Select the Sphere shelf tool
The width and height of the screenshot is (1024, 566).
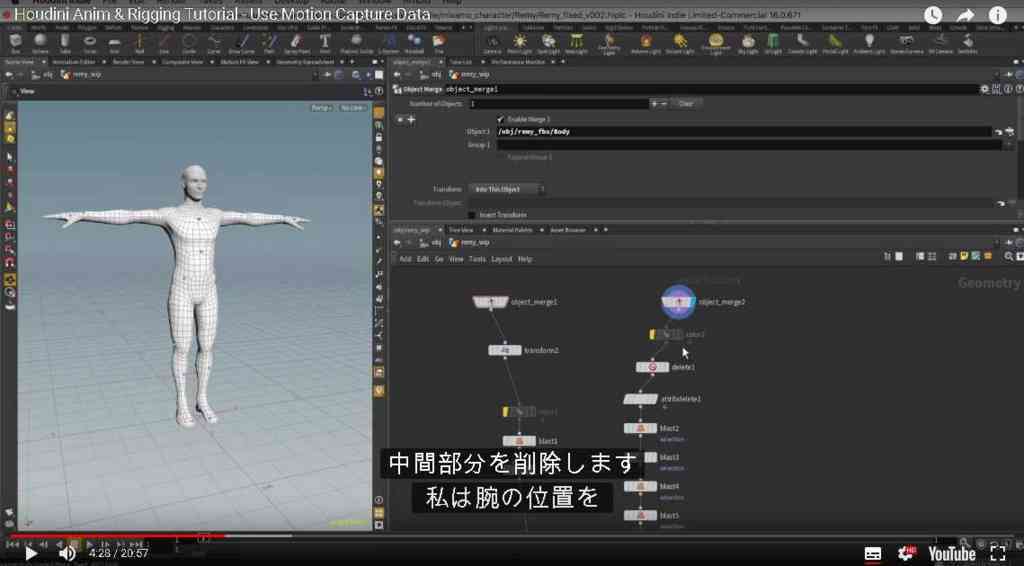pos(40,43)
